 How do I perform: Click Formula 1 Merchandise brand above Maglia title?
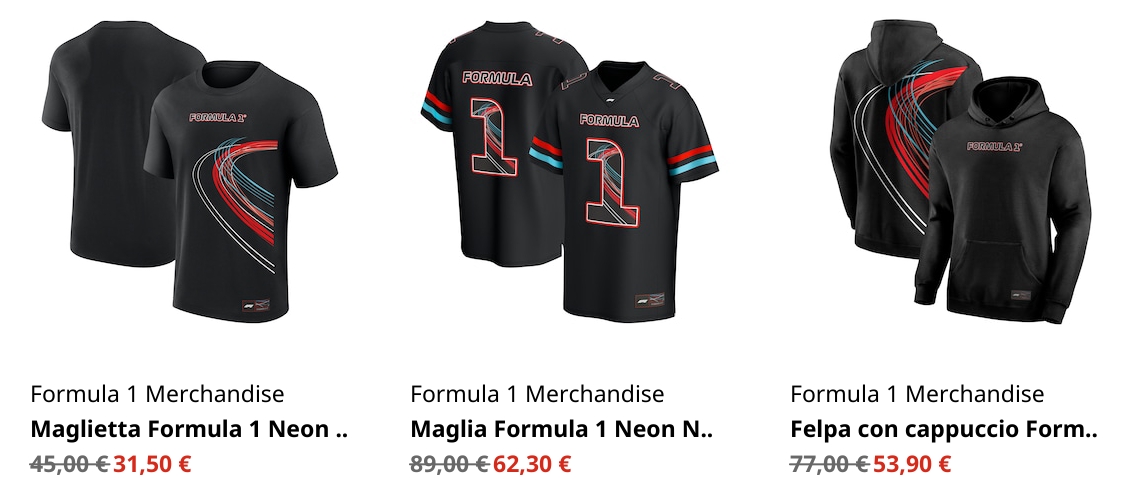coord(537,394)
